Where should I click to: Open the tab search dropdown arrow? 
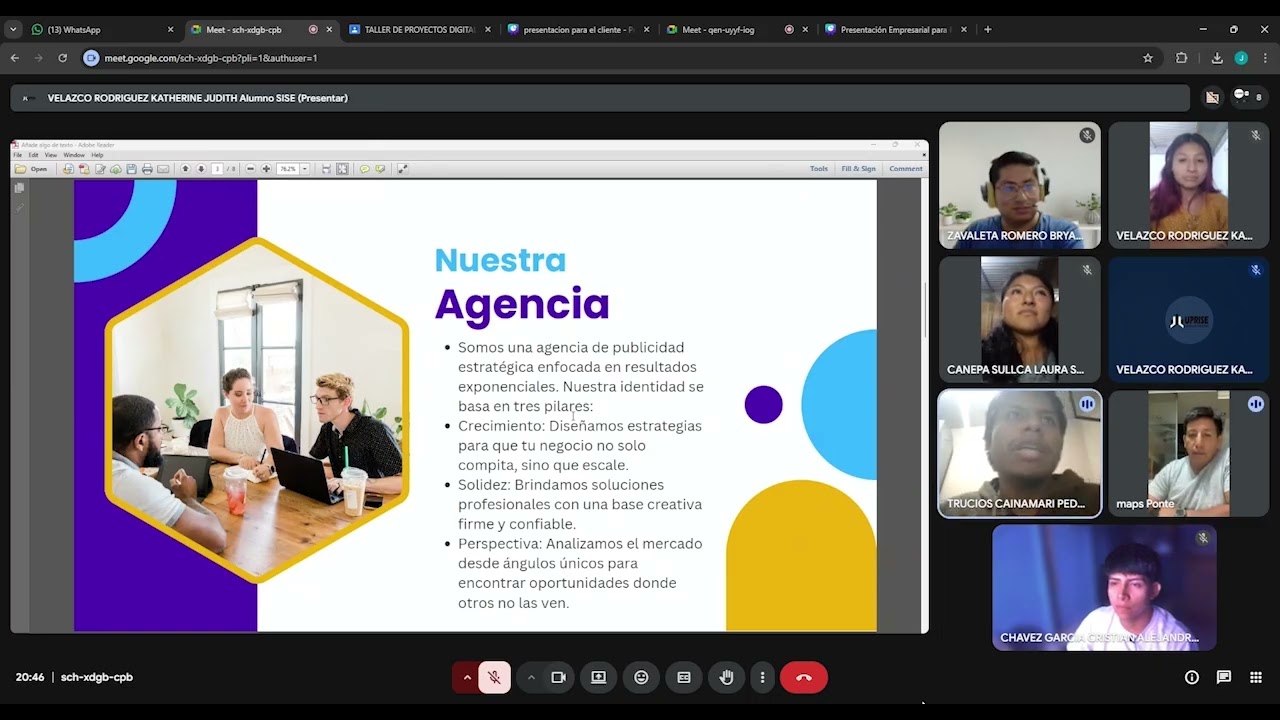pos(13,30)
